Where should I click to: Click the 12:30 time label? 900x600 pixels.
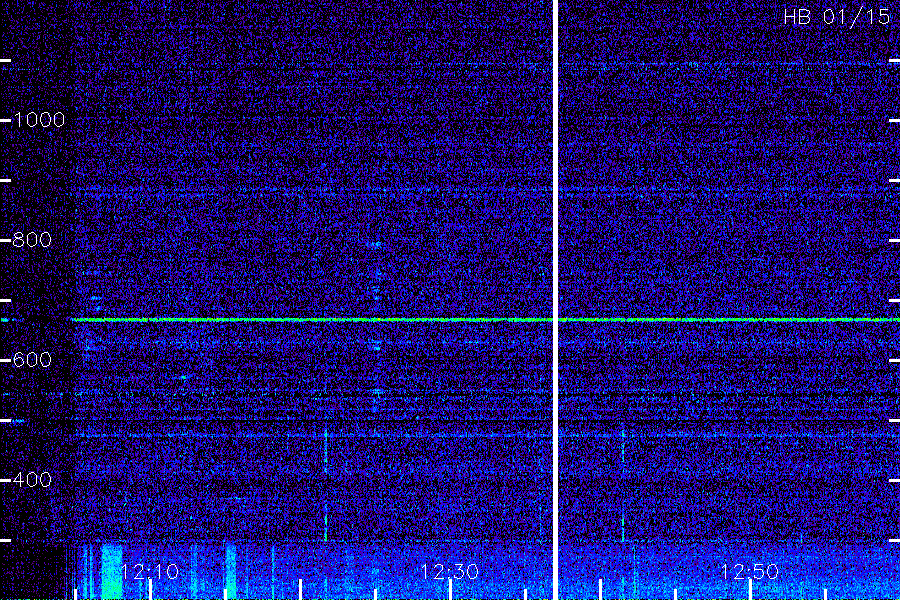click(449, 571)
